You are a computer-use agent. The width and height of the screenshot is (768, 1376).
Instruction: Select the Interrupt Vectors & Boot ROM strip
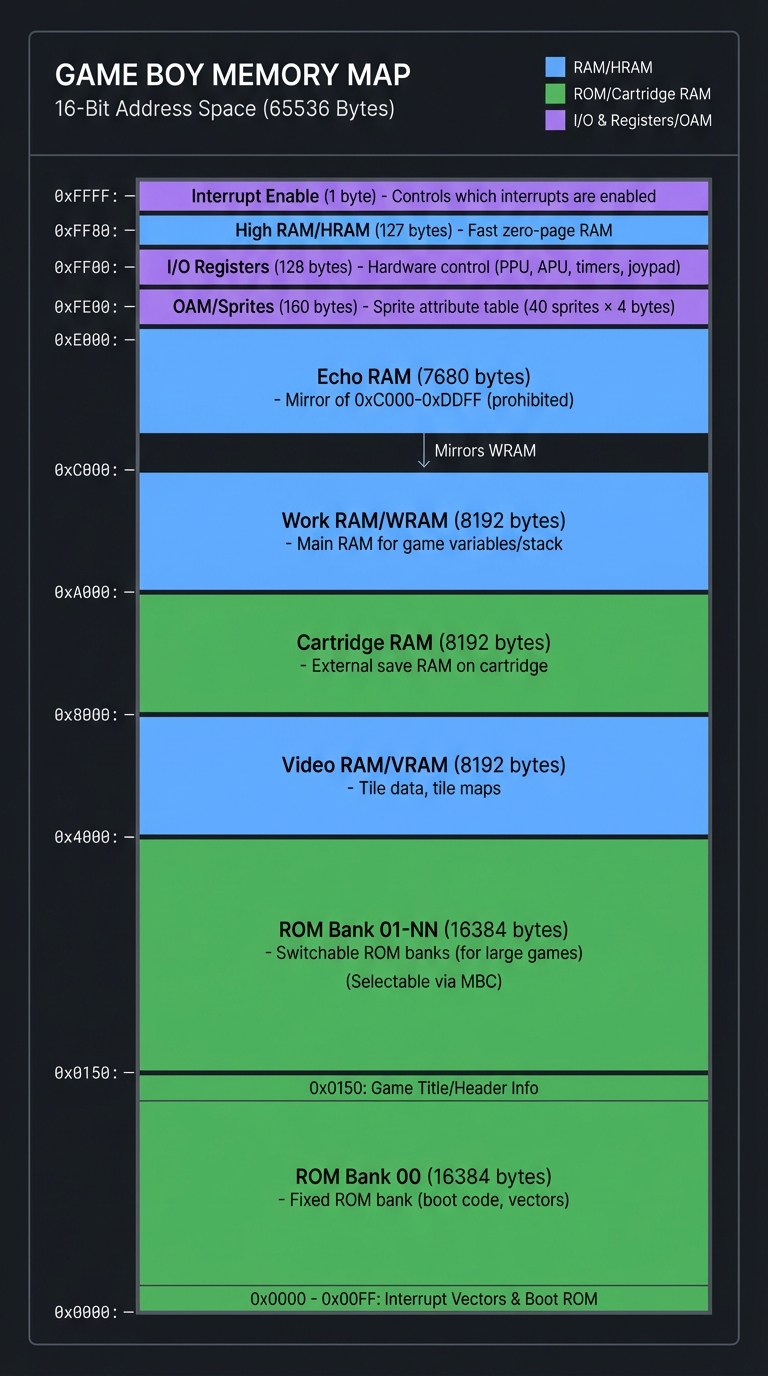tap(423, 1299)
